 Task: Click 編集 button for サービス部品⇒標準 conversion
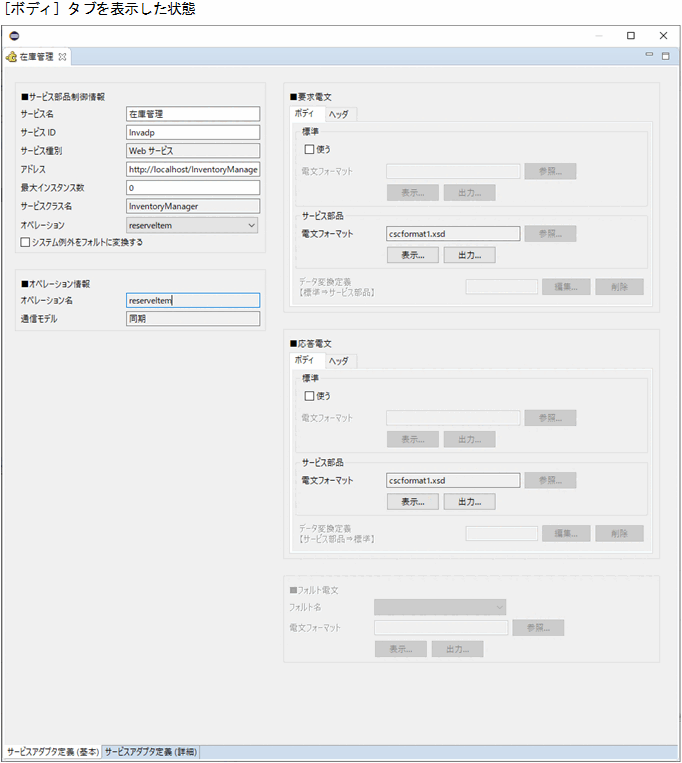pos(566,533)
